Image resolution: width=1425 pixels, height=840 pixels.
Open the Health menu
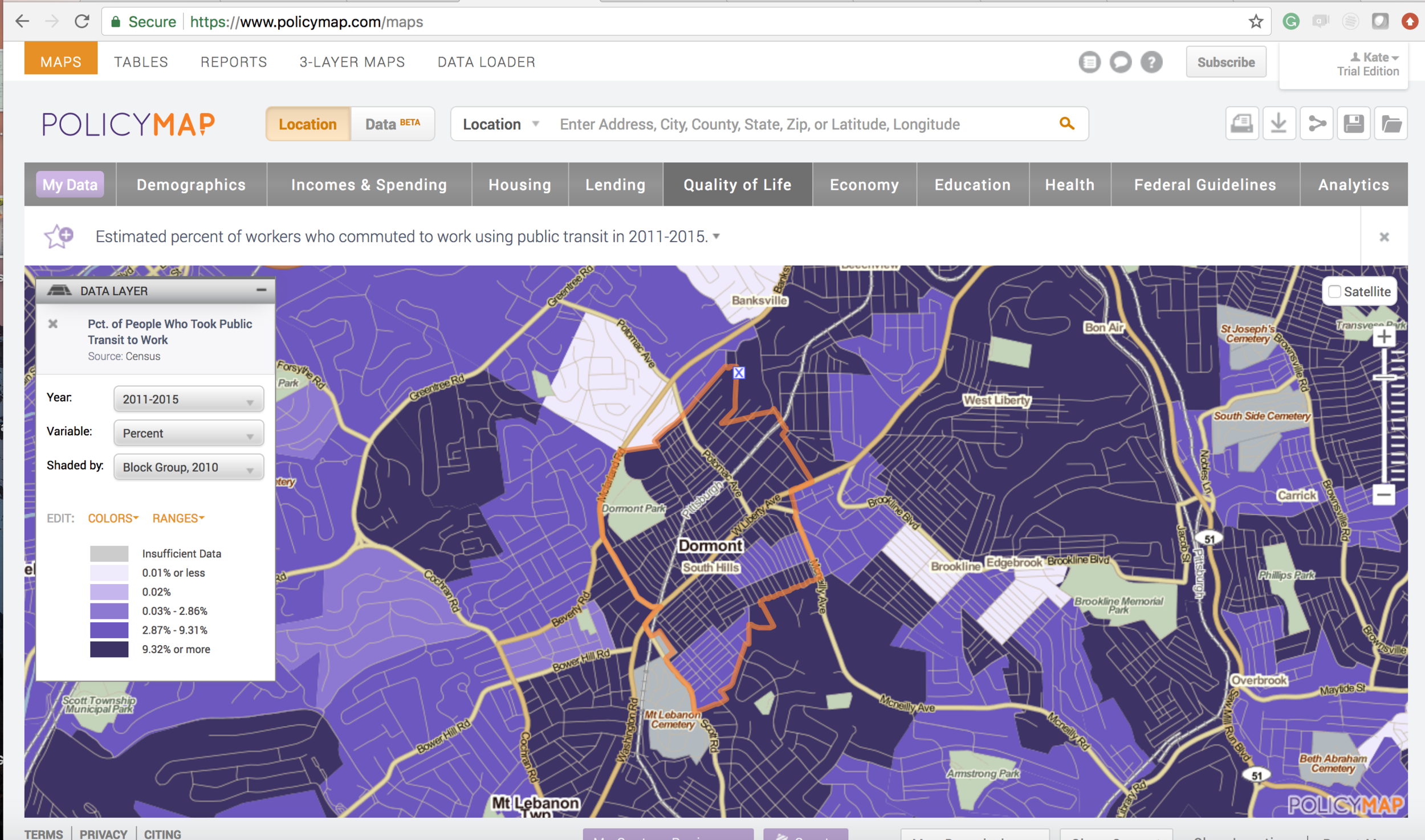pyautogui.click(x=1070, y=185)
